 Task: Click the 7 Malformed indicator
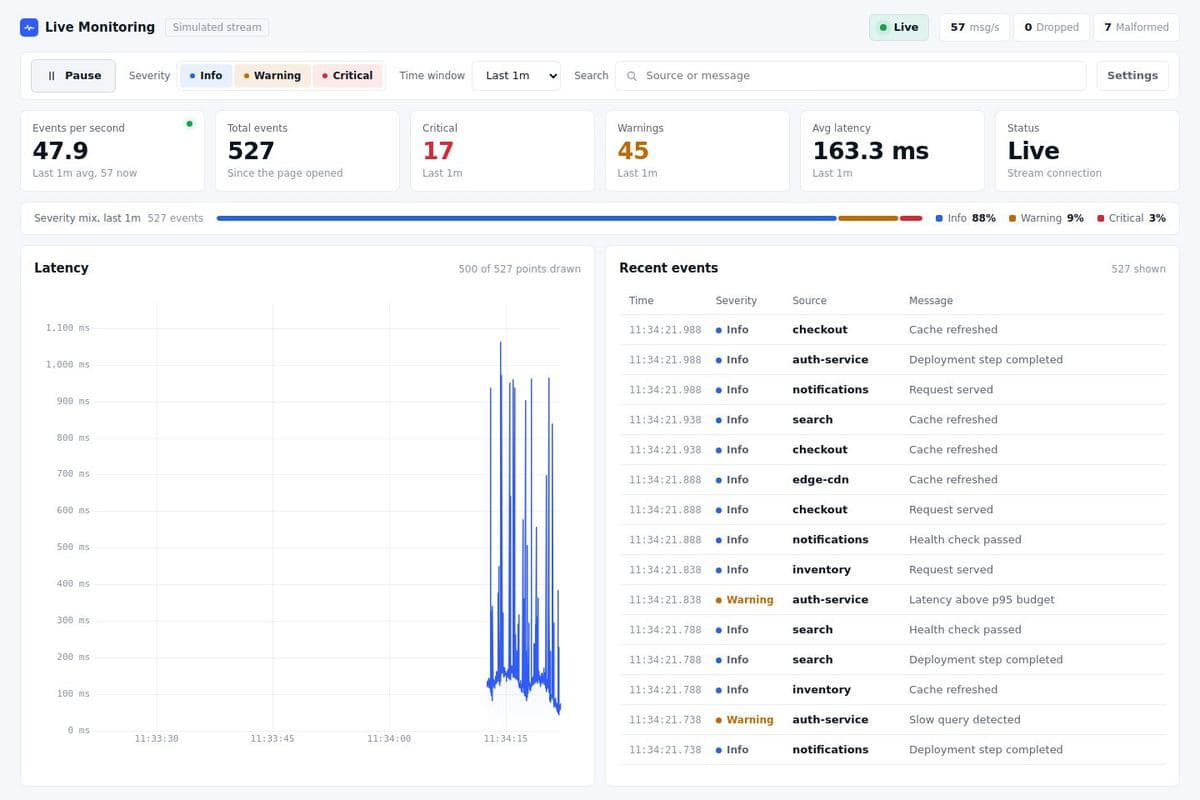[x=1136, y=27]
